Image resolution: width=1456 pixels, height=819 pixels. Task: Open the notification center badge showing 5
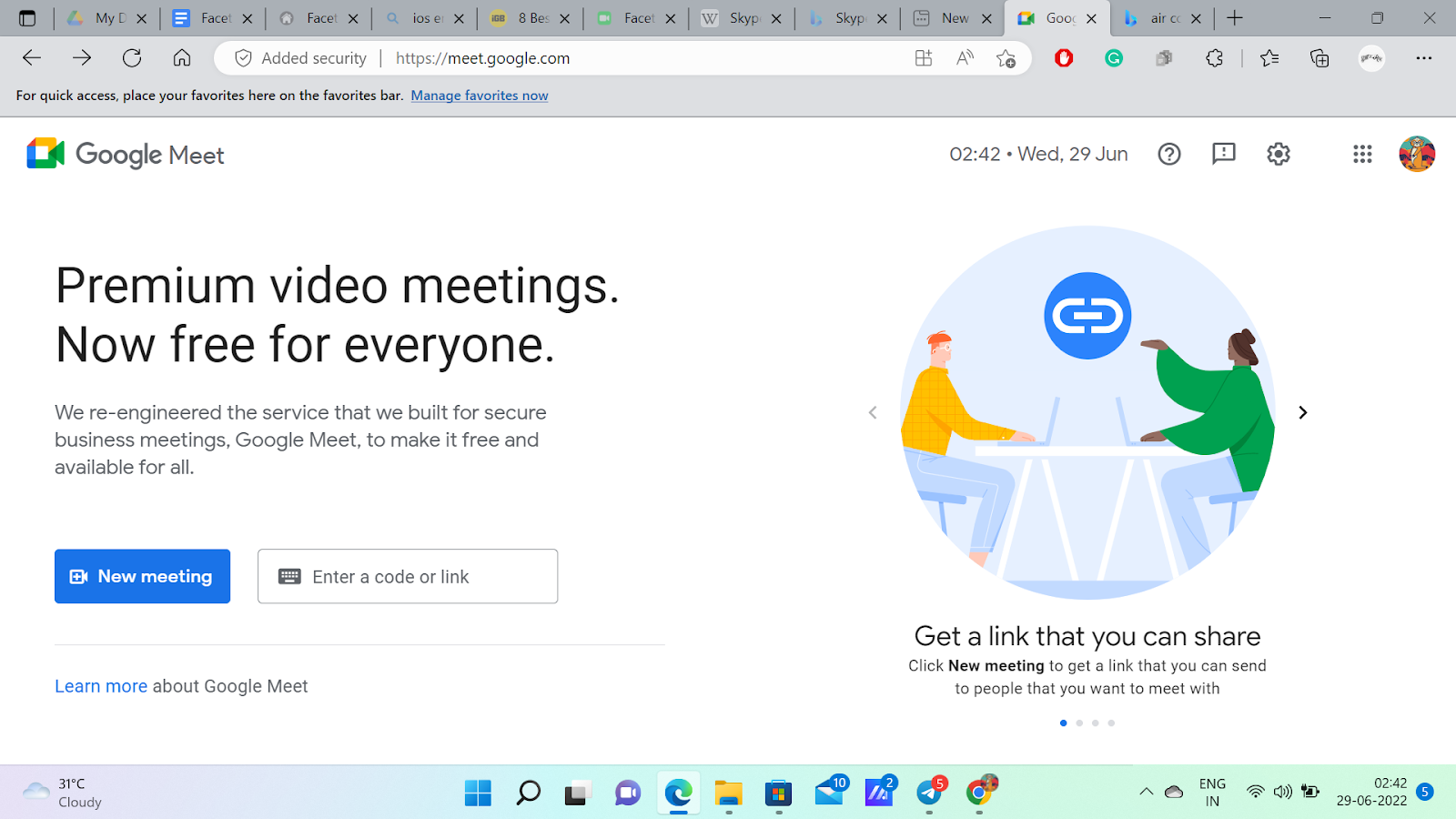(1425, 792)
